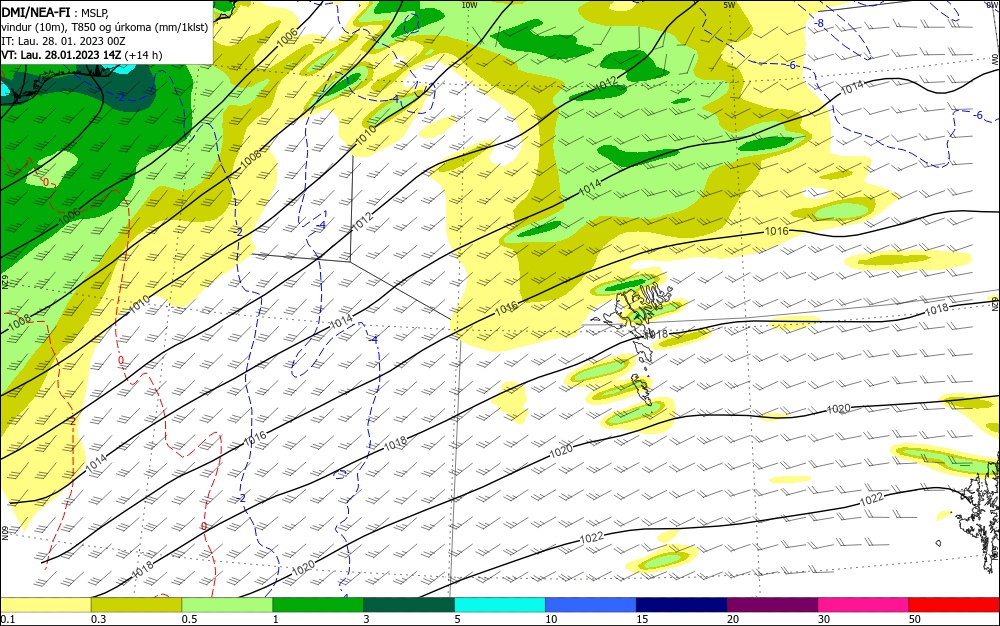
Task: Click the "10W" longitude label
Action: [469, 5]
